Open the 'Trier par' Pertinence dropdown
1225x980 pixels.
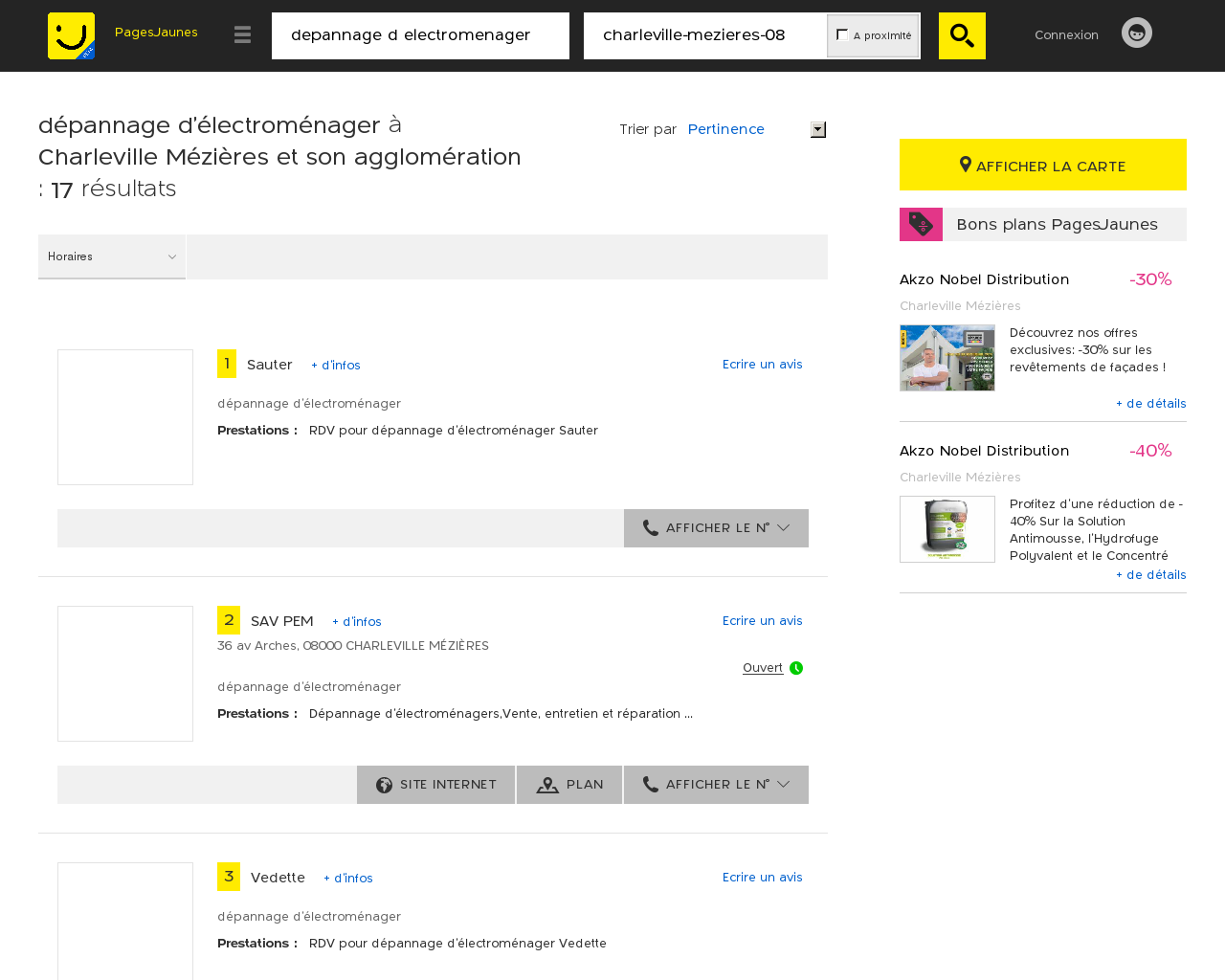coord(756,129)
